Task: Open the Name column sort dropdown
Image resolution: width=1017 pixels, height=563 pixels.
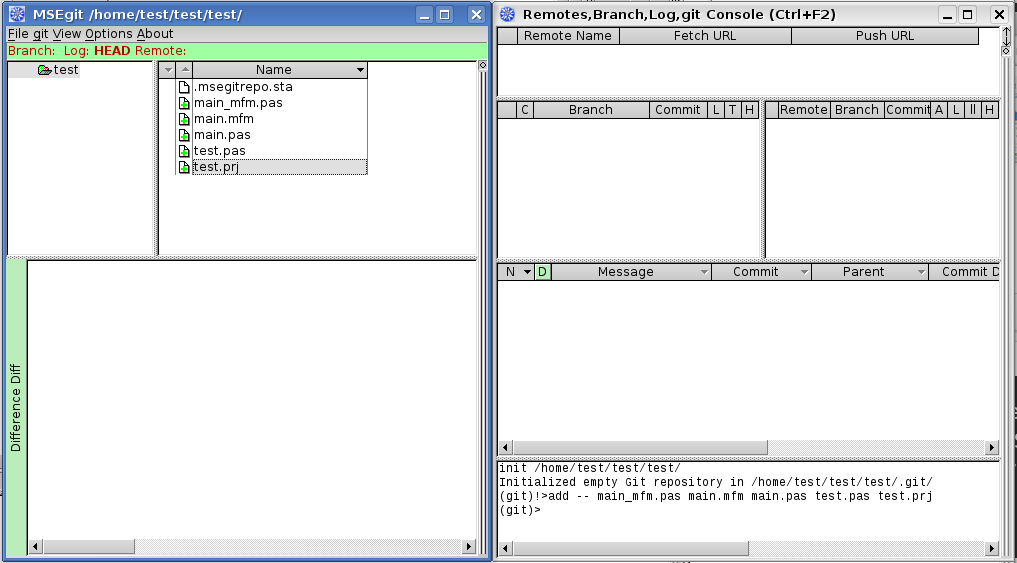Action: (360, 70)
